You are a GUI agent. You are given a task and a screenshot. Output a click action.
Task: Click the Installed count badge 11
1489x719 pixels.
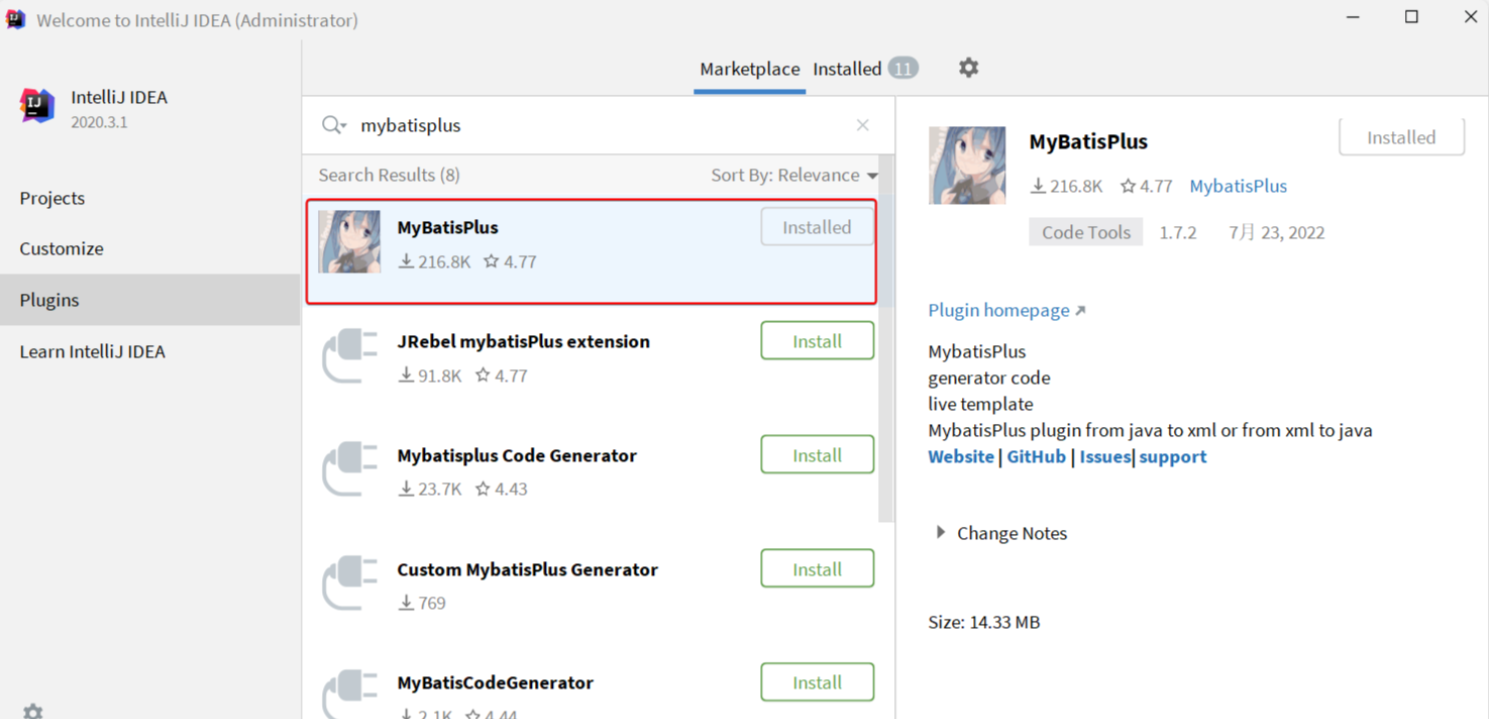pos(903,69)
